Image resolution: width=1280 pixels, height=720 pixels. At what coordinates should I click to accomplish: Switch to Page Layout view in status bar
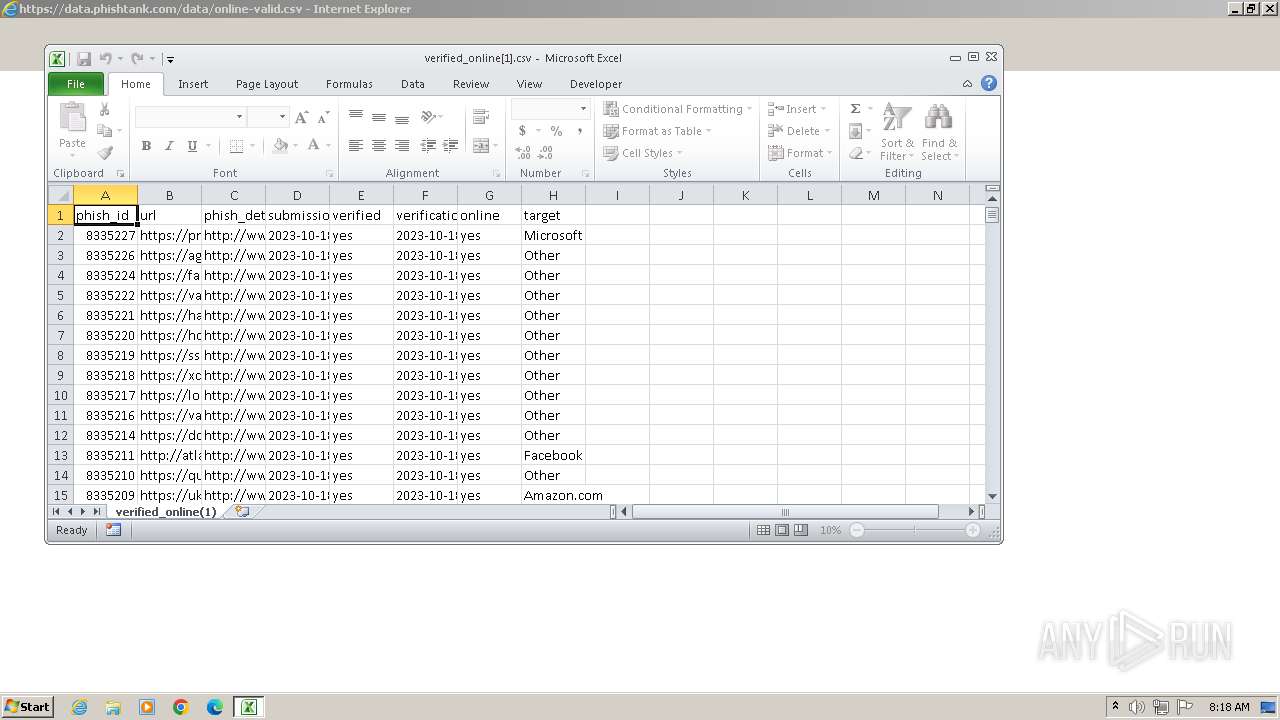pyautogui.click(x=782, y=530)
